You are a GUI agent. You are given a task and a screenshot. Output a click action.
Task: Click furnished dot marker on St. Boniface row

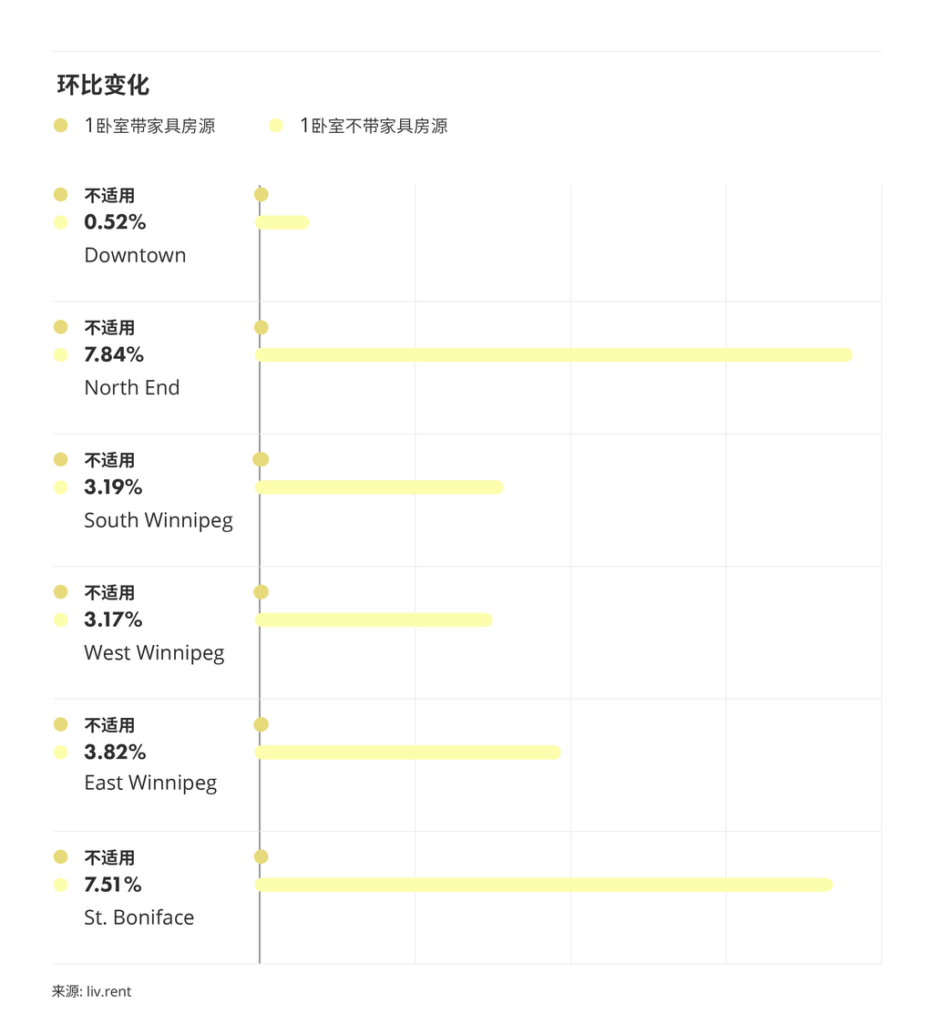click(x=261, y=857)
